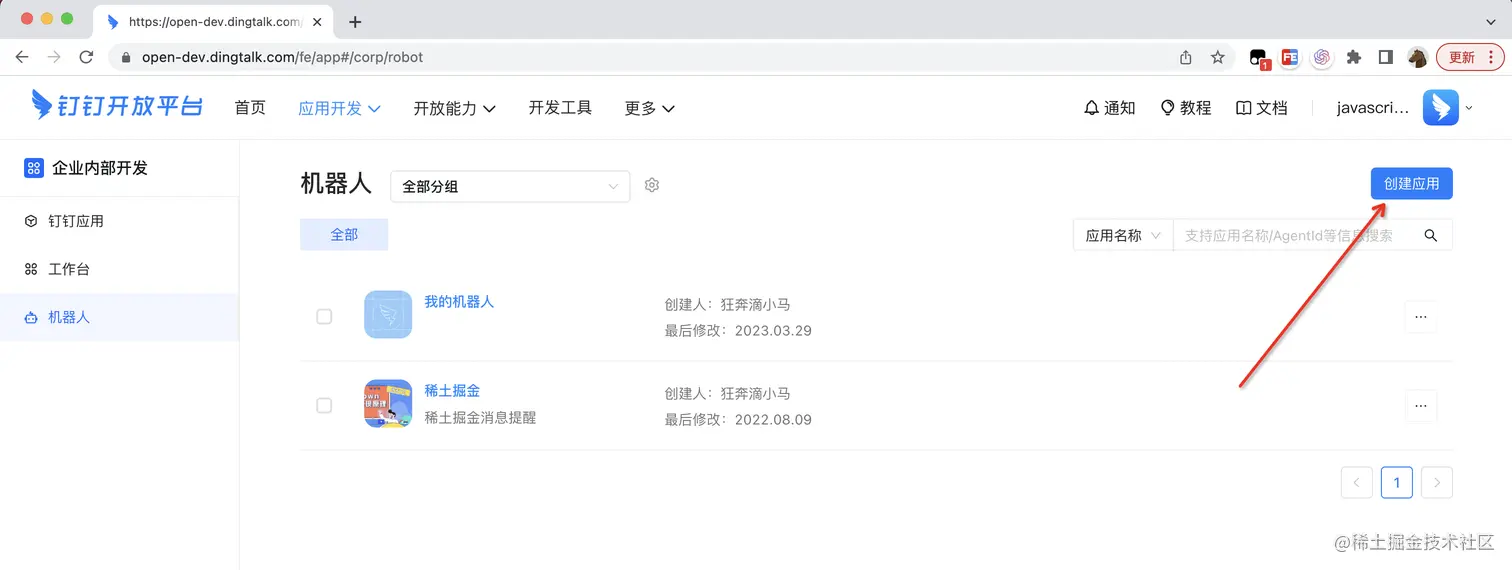This screenshot has height=570, width=1512.
Task: Click the extension icon with red badge
Action: coord(1260,59)
